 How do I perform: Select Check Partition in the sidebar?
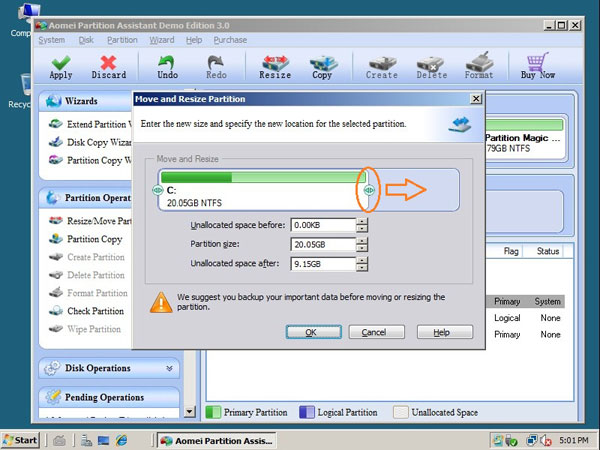click(96, 311)
